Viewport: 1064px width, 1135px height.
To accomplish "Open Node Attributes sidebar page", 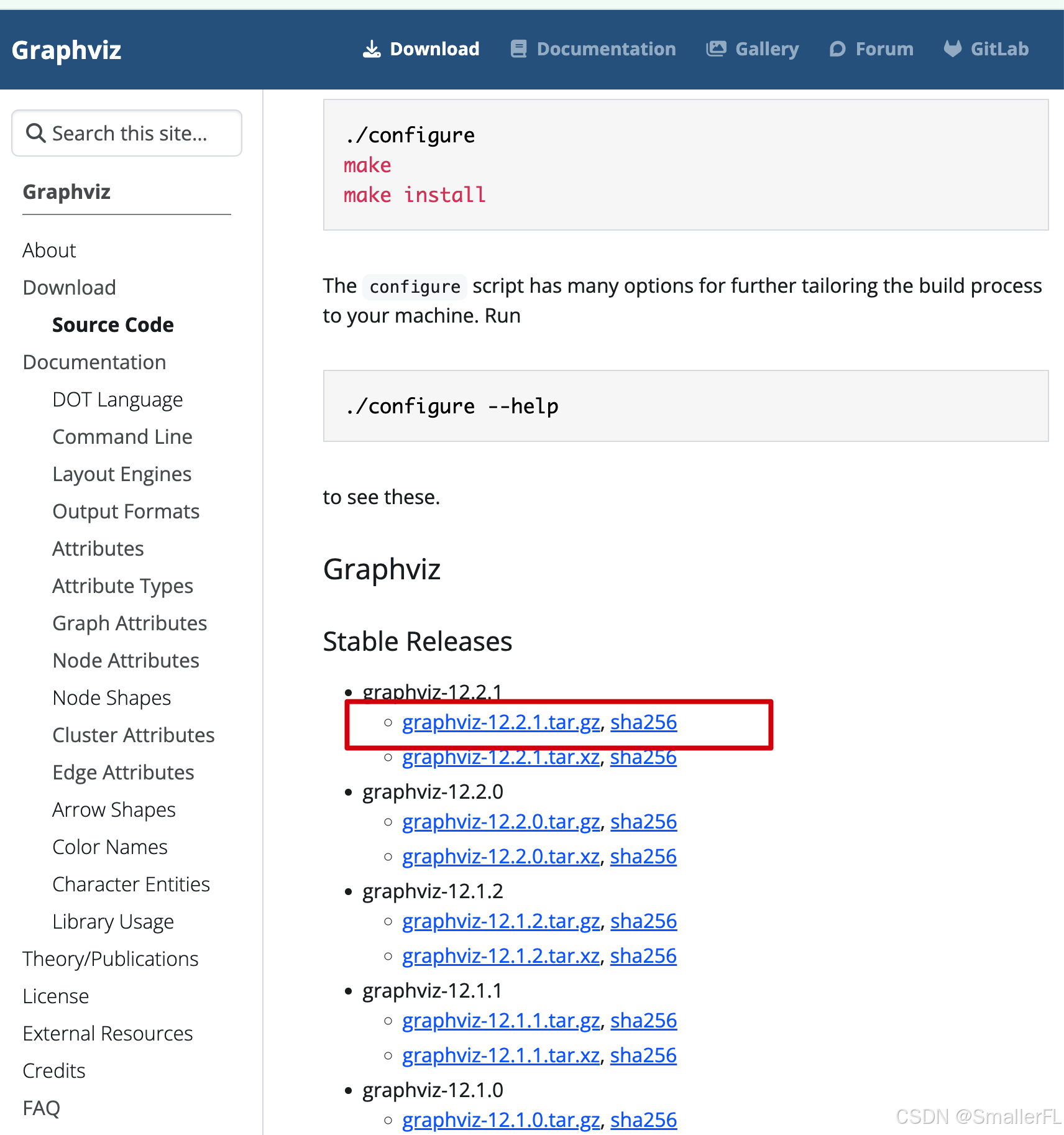I will click(x=126, y=661).
